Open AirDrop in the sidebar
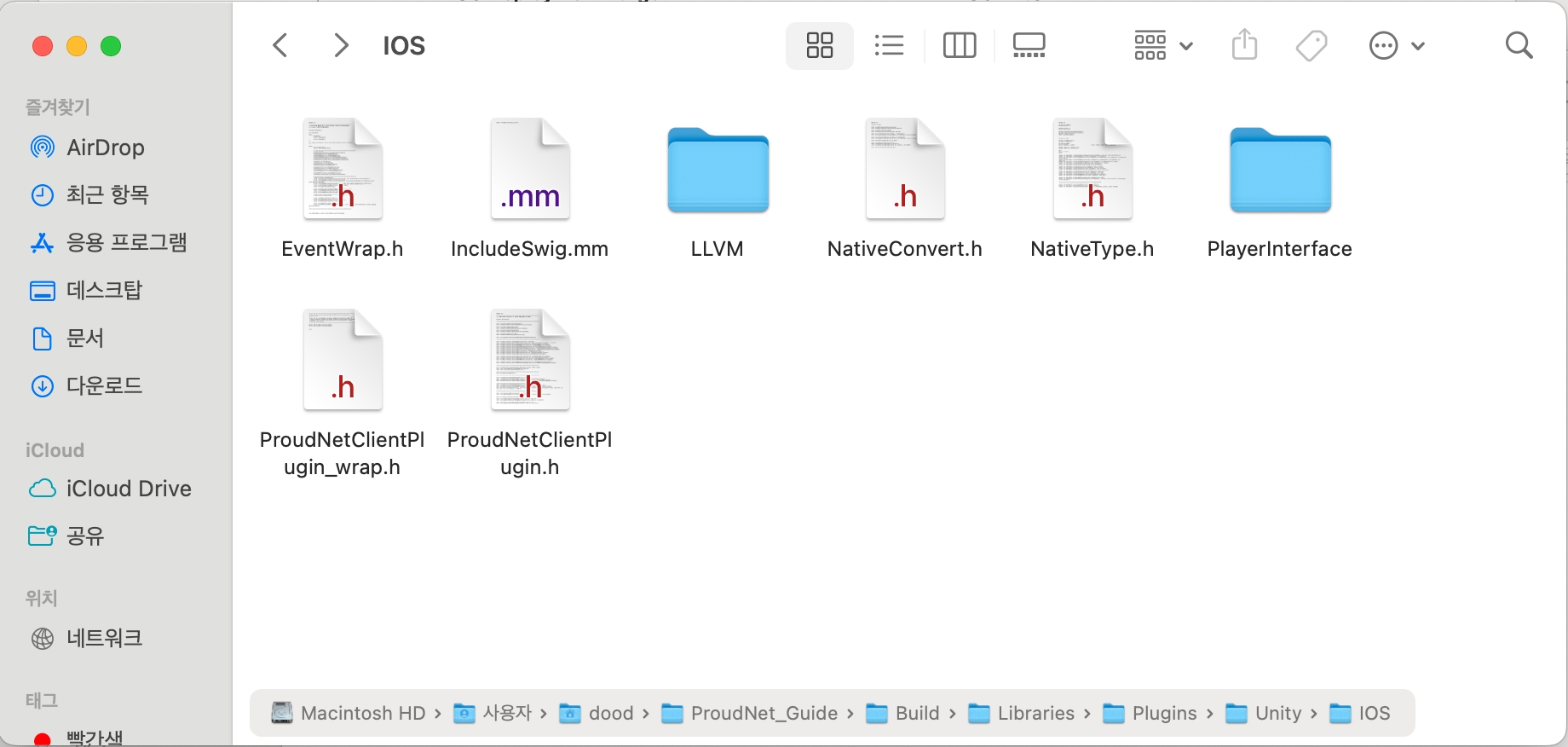The height and width of the screenshot is (747, 1568). tap(105, 148)
